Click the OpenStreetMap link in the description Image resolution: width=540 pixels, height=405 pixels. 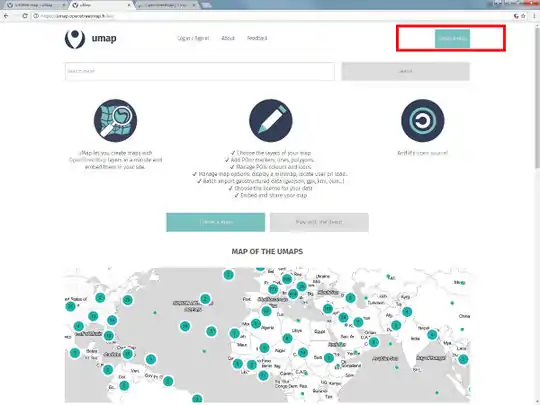point(86,160)
